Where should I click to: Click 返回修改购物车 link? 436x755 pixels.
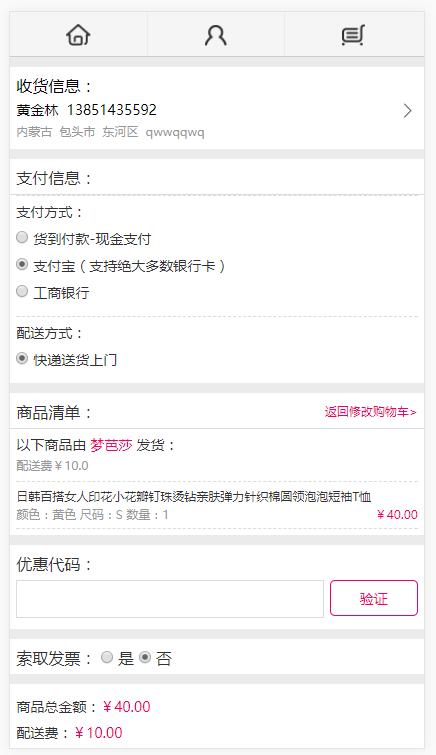click(370, 412)
